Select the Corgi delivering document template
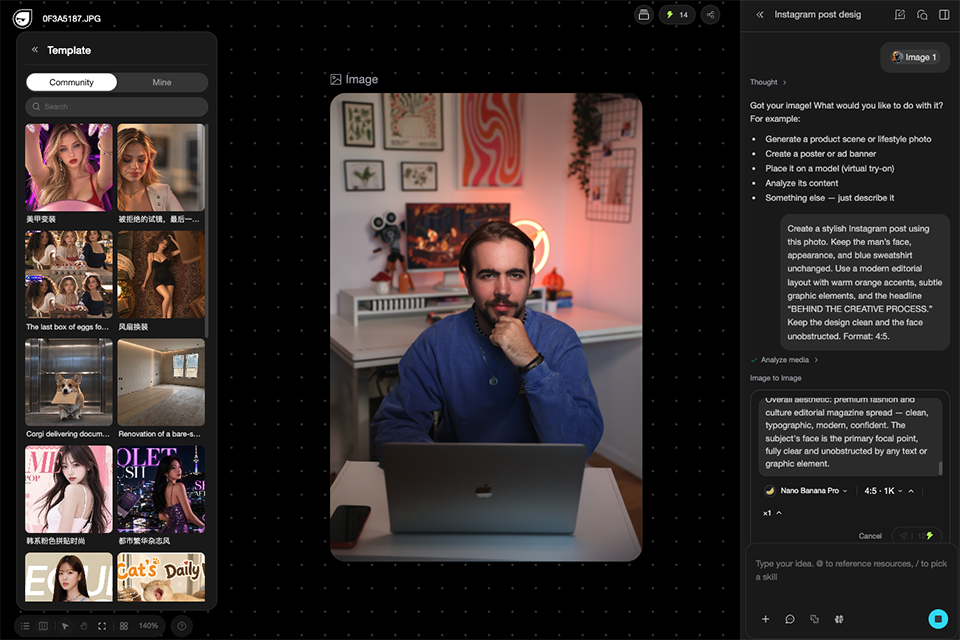960x640 pixels. coord(69,382)
